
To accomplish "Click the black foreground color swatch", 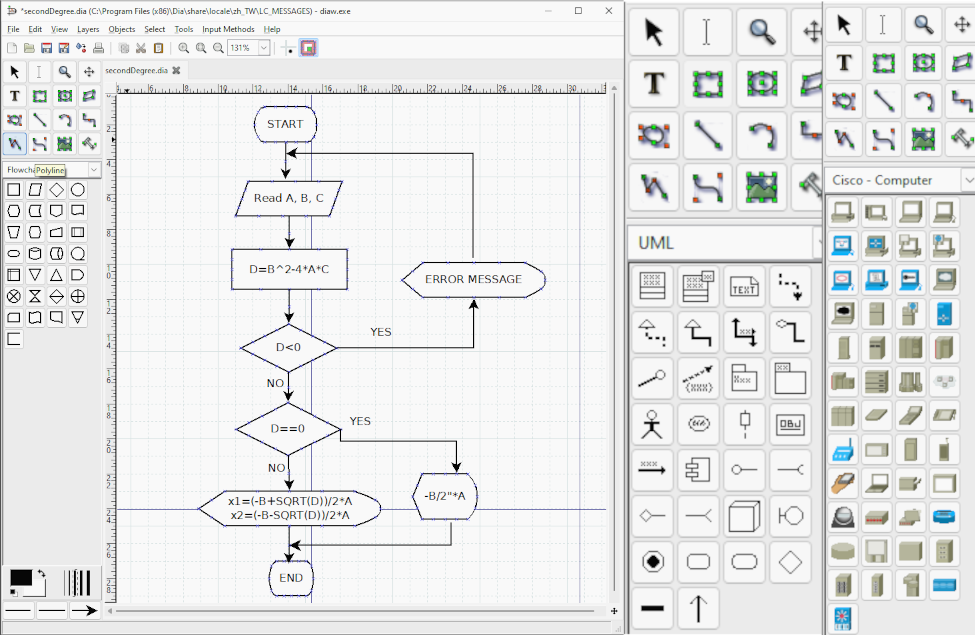I will (x=20, y=579).
